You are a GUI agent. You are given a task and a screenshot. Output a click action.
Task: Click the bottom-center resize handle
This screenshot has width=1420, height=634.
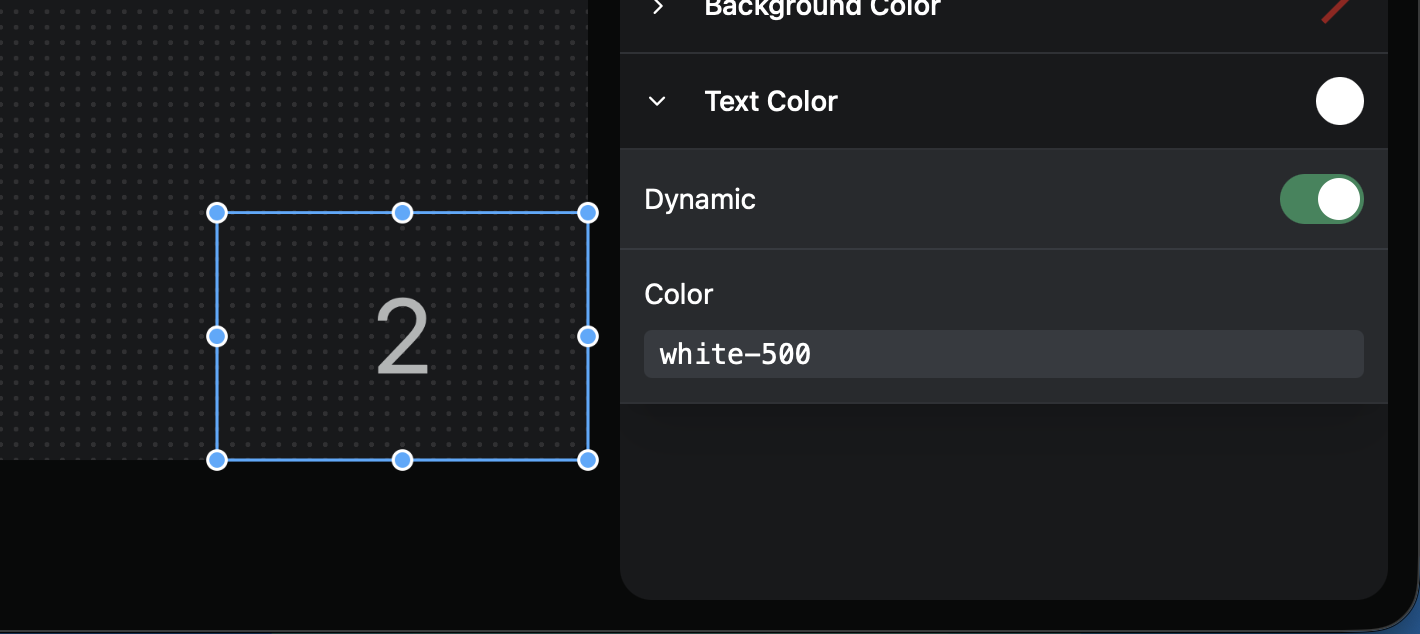click(402, 460)
